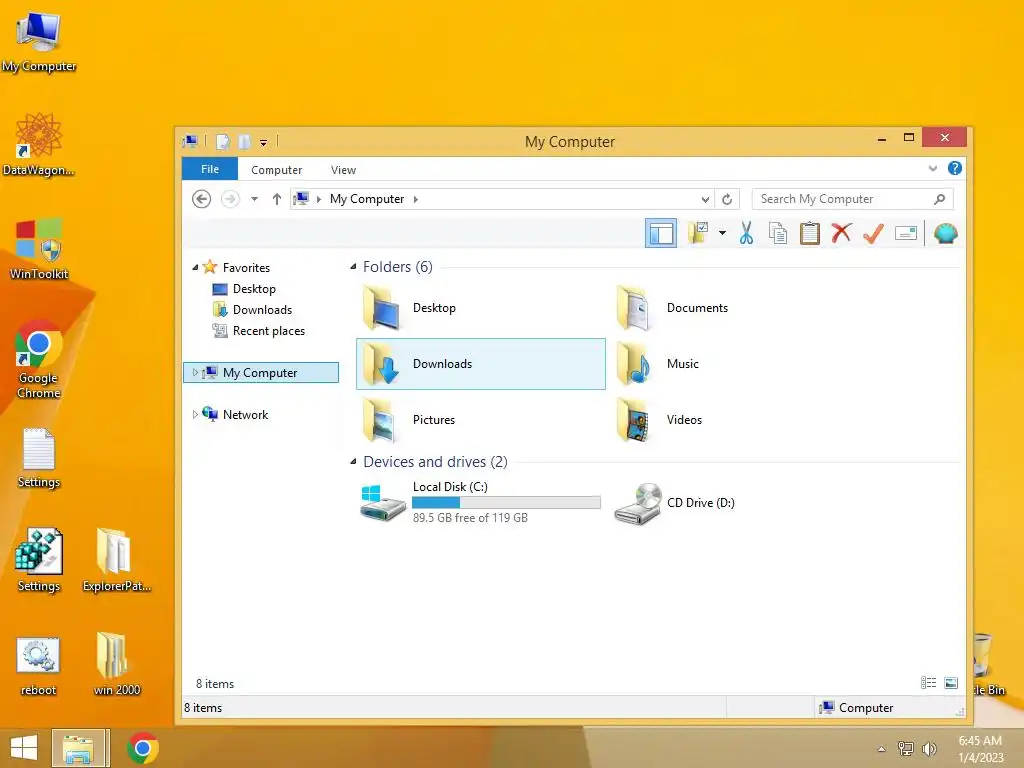
Task: Open folder options toolbar icon
Action: click(698, 233)
